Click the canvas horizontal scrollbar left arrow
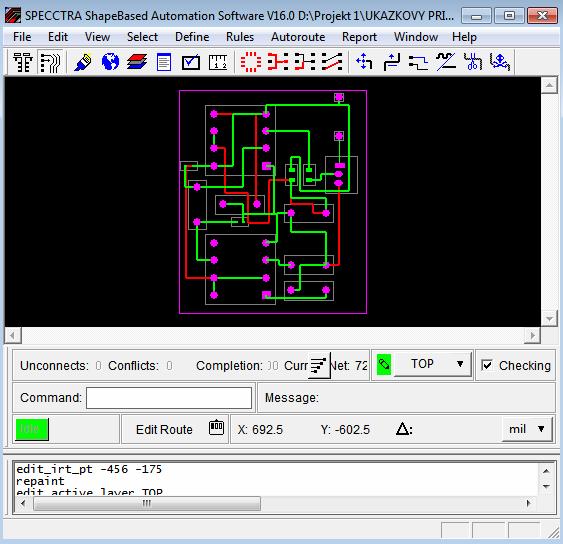 [x=13, y=336]
